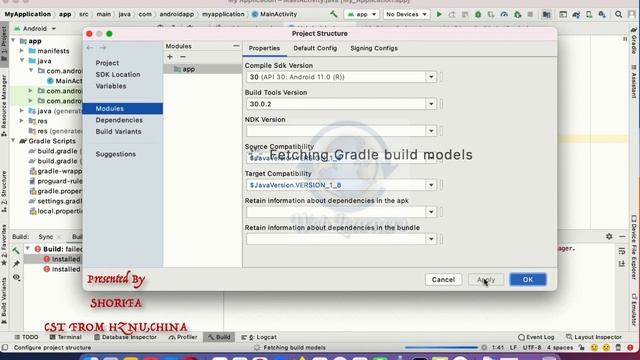The image size is (640, 360).
Task: Open the Resource Manager side panel
Action: click(x=4, y=105)
